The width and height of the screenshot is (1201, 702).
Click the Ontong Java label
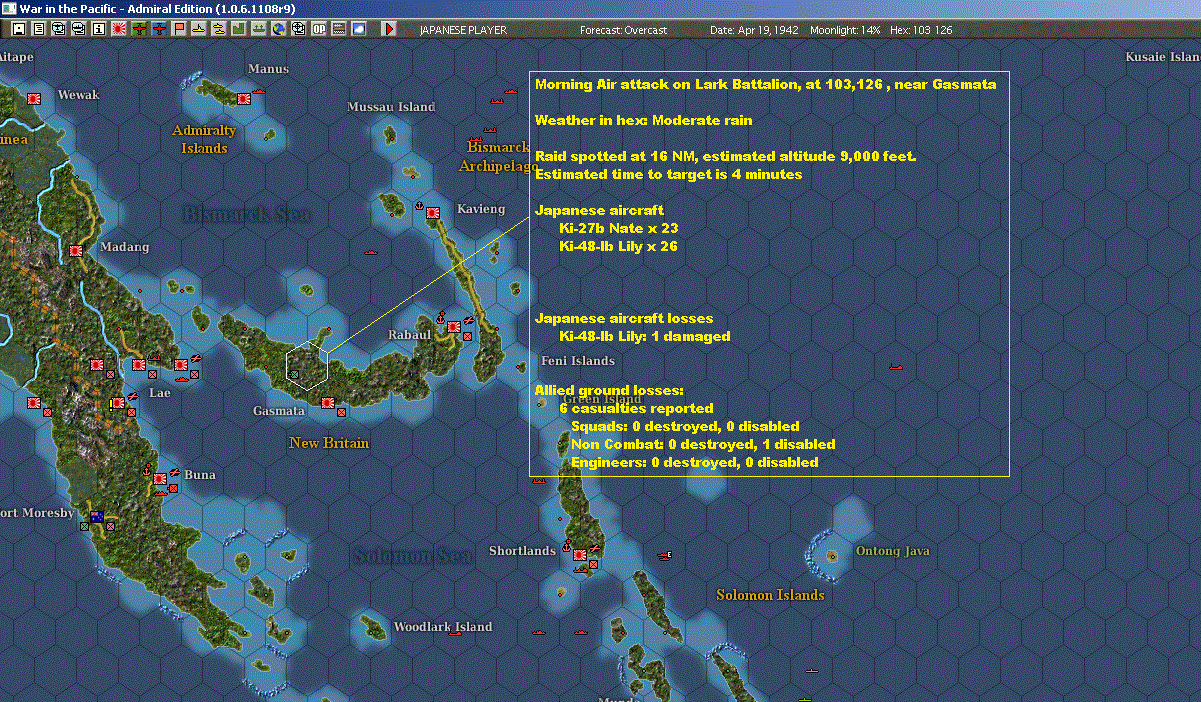[x=893, y=551]
